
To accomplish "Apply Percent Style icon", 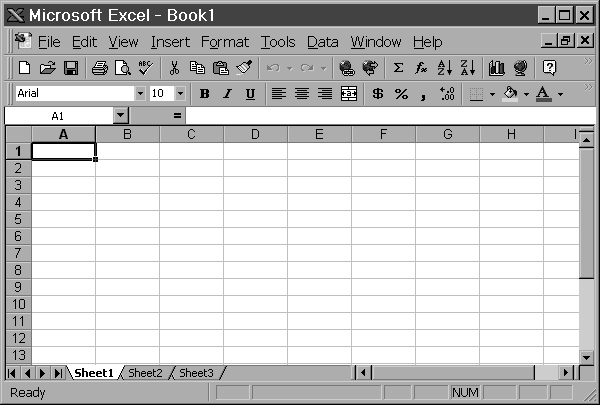I will pyautogui.click(x=401, y=94).
